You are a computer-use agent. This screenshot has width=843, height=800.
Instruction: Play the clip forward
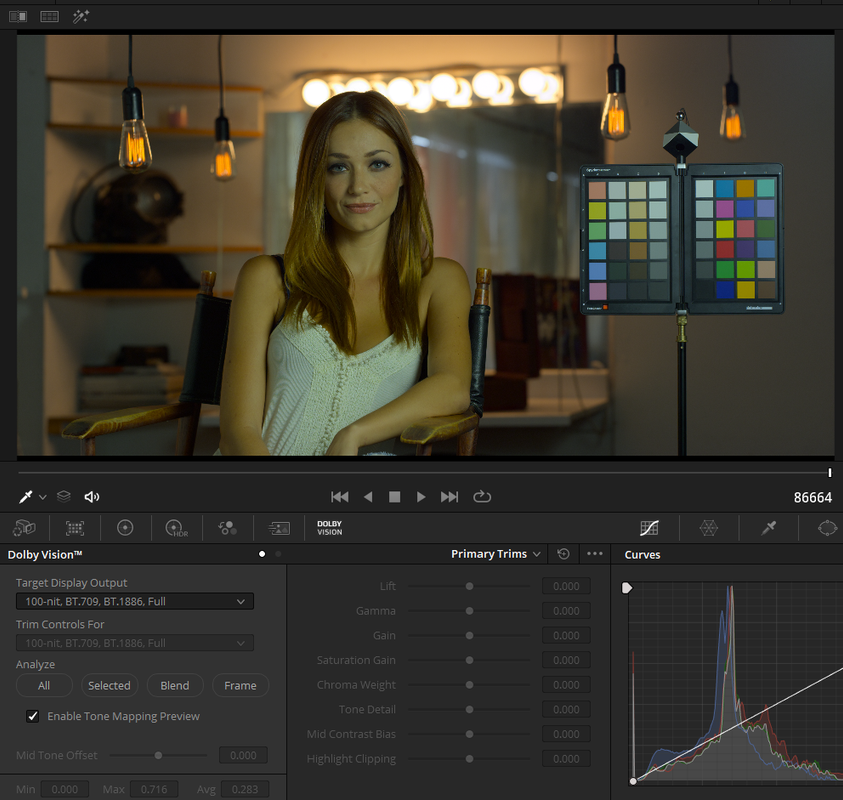coord(421,497)
